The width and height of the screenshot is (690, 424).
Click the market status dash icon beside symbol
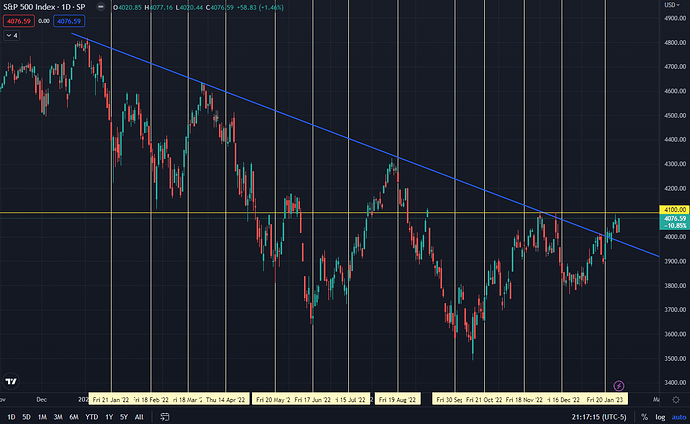click(101, 7)
